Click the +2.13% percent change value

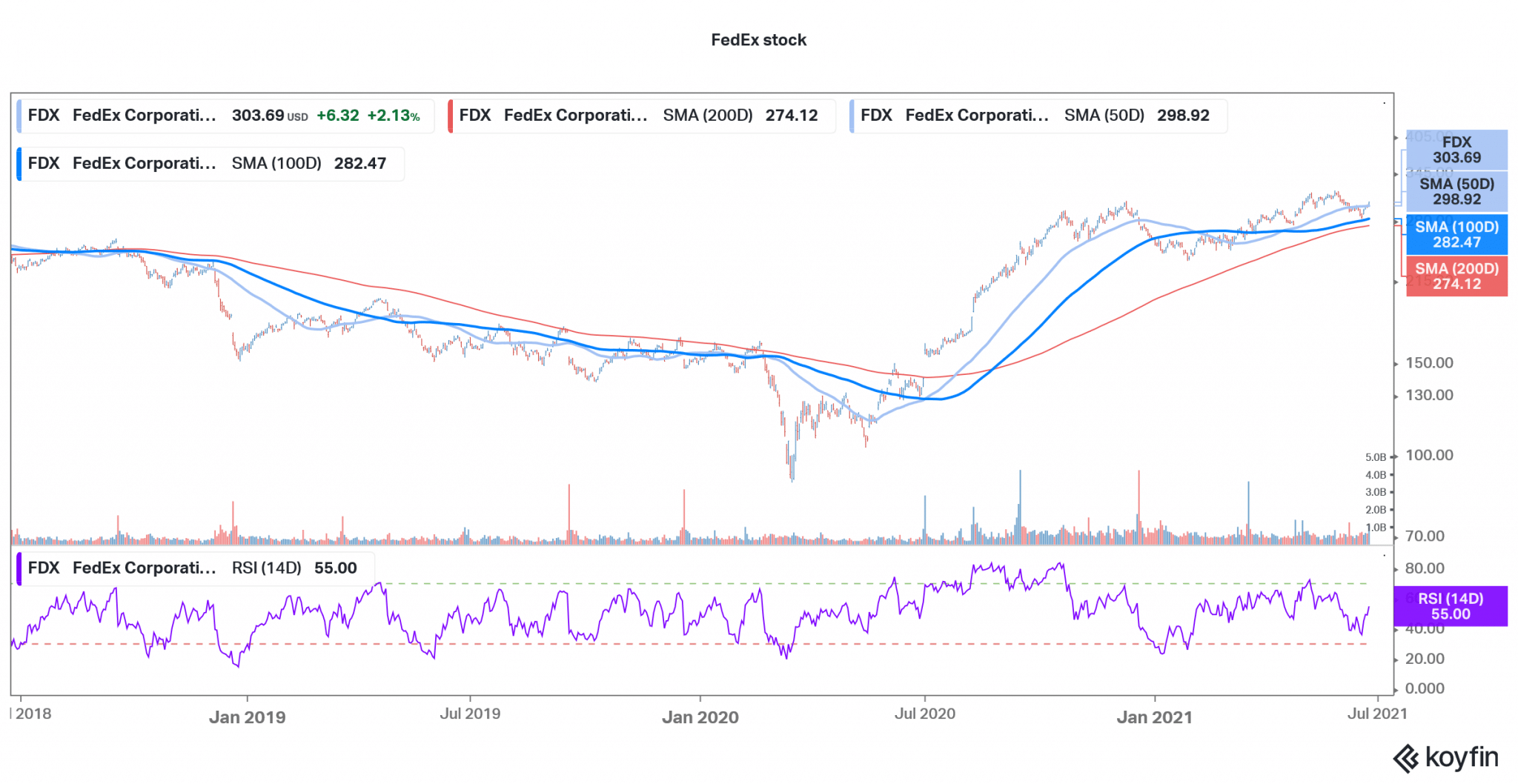pos(394,116)
